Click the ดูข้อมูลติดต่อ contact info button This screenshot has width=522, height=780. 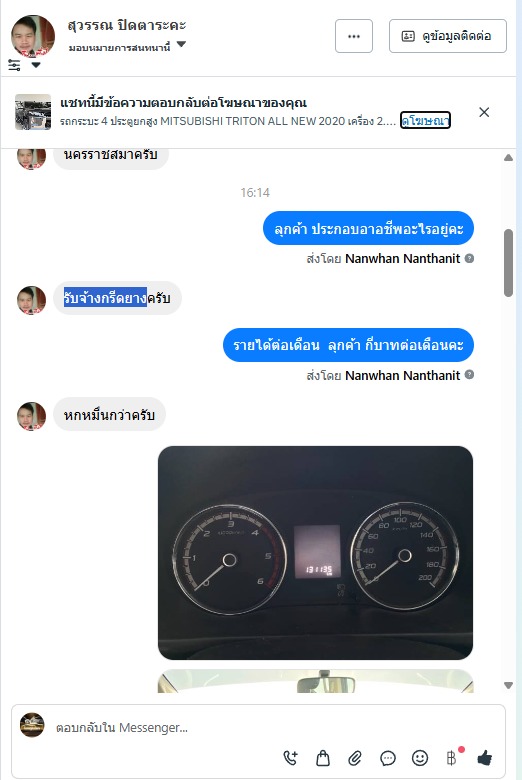(447, 36)
